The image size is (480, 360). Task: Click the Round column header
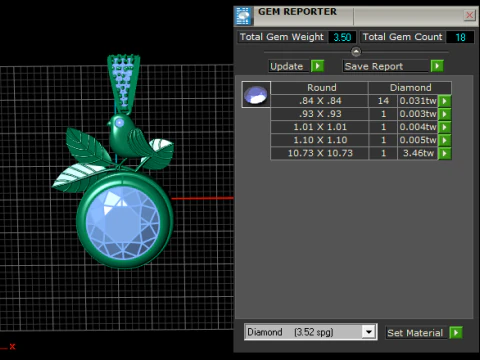point(319,88)
